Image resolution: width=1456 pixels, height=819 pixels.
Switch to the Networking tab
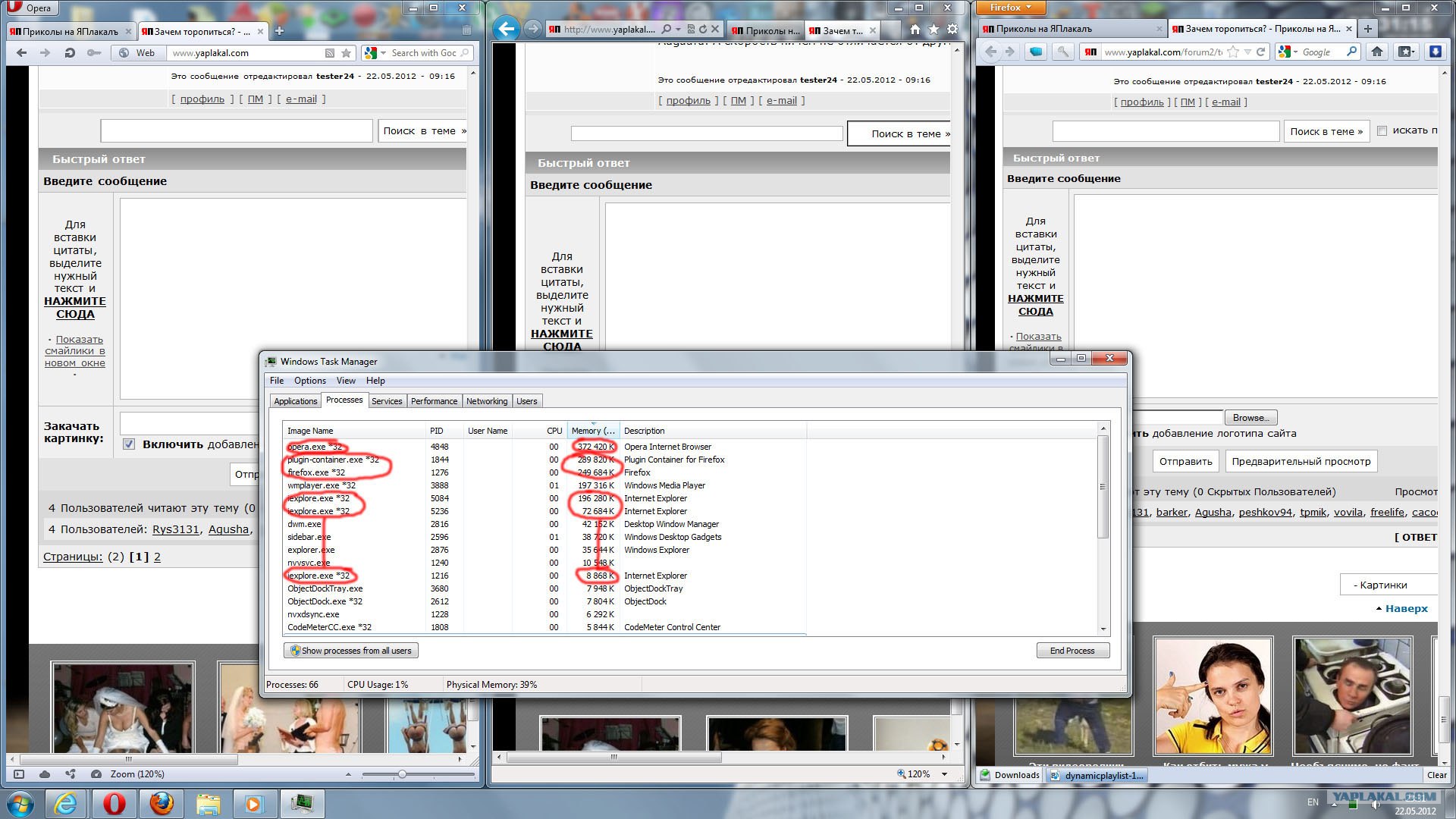[x=487, y=401]
